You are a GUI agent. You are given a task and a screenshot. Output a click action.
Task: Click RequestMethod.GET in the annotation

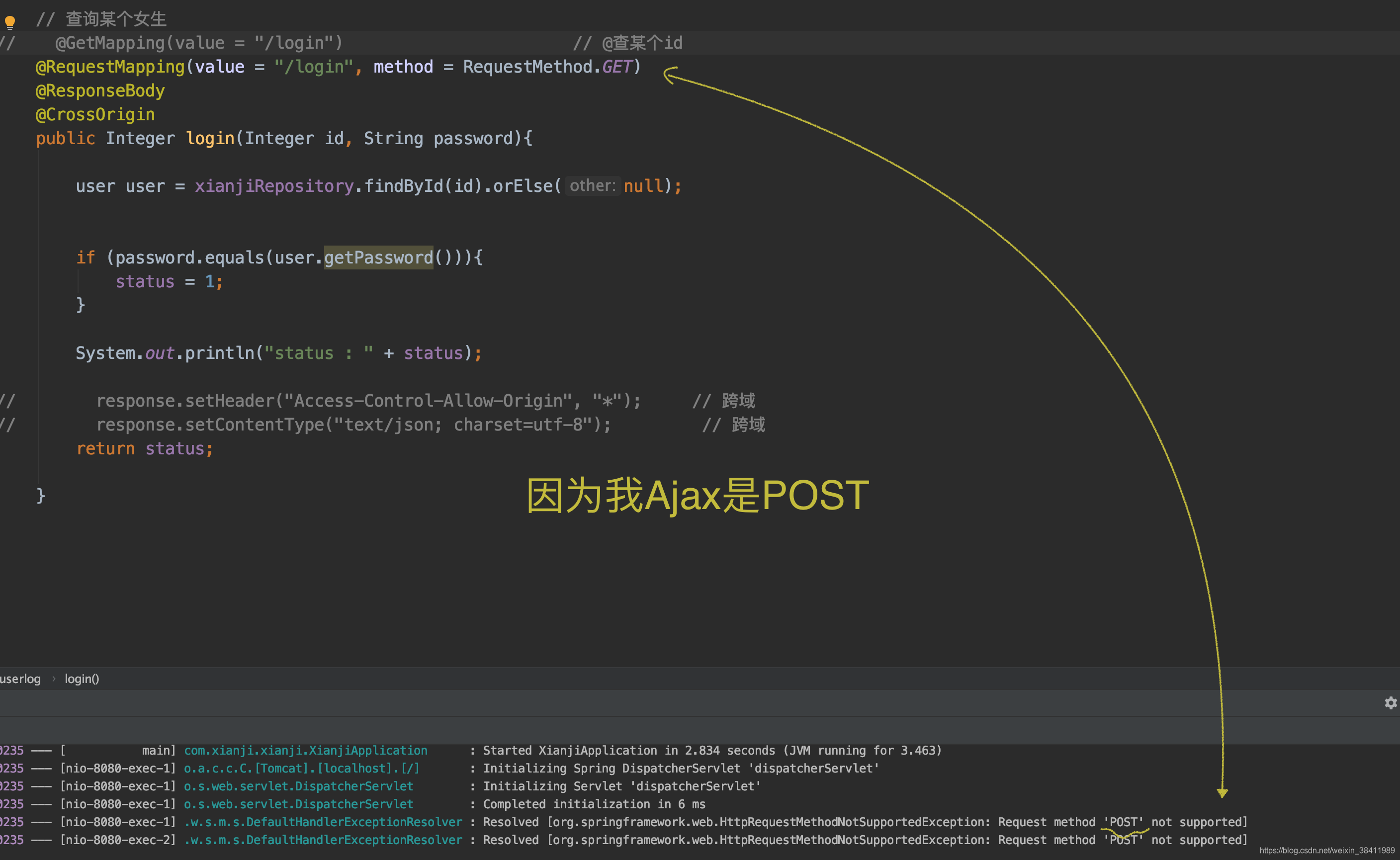(x=547, y=67)
